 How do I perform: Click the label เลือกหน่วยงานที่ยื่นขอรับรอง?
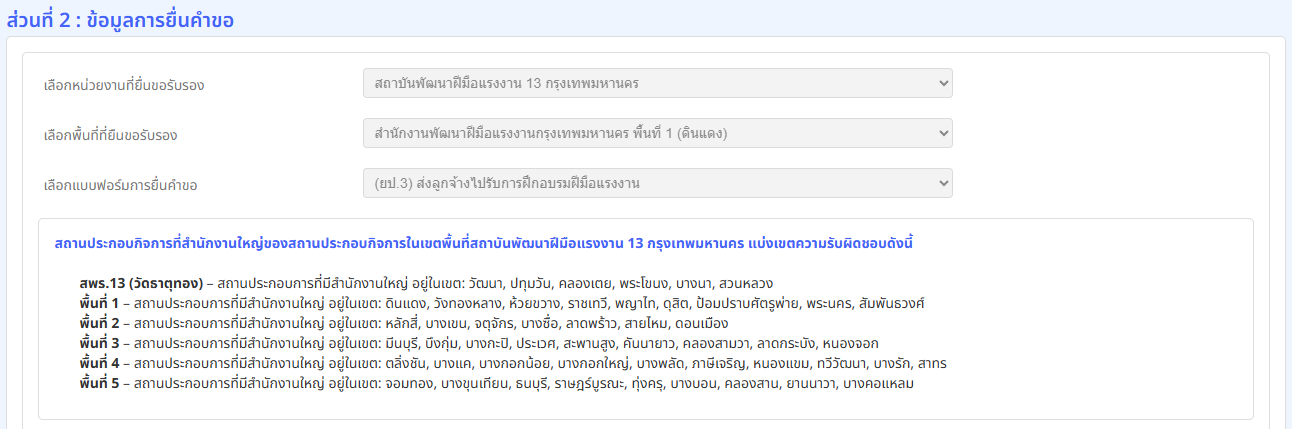point(124,85)
